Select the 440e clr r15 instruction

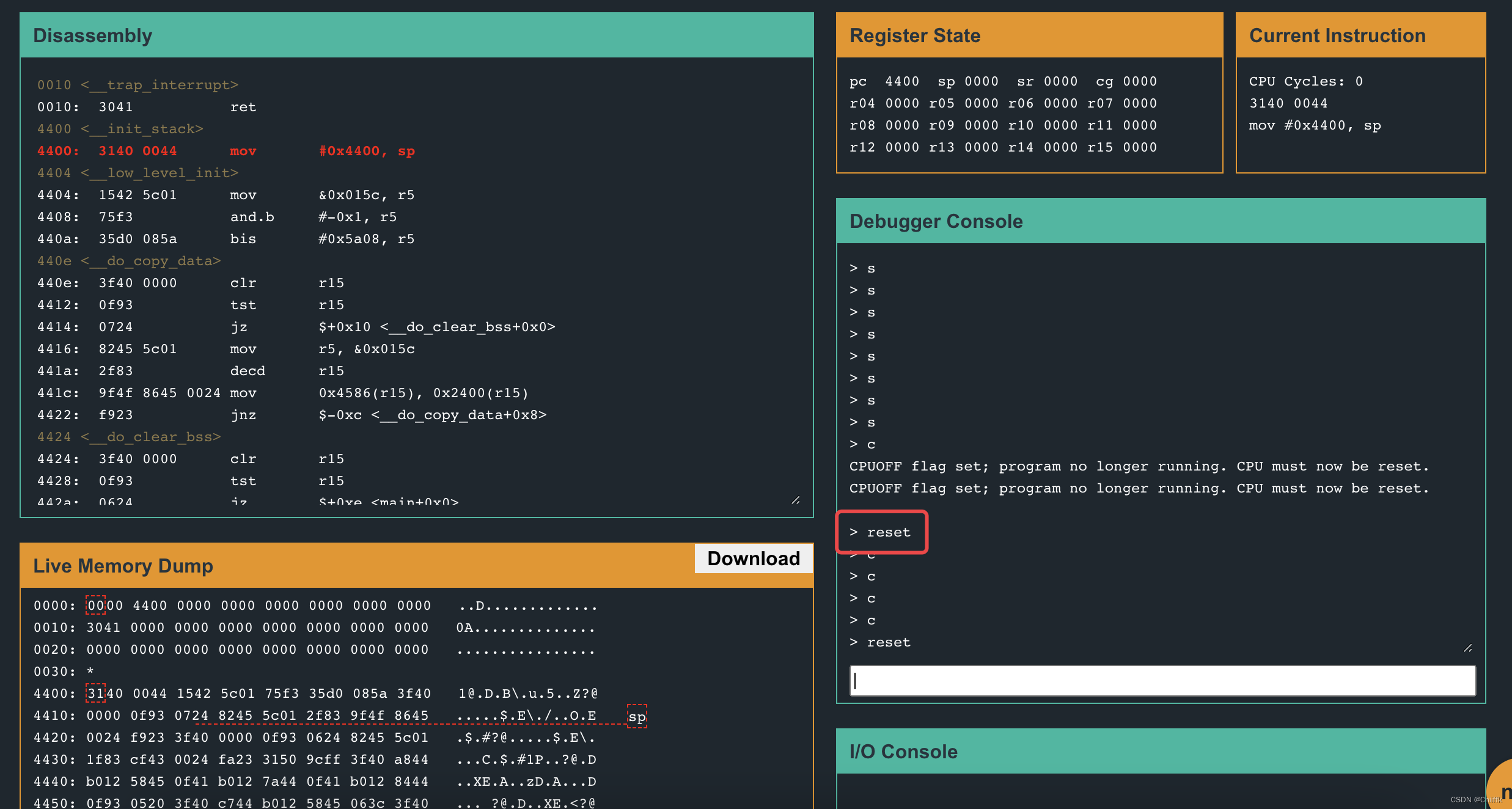pyautogui.click(x=191, y=283)
